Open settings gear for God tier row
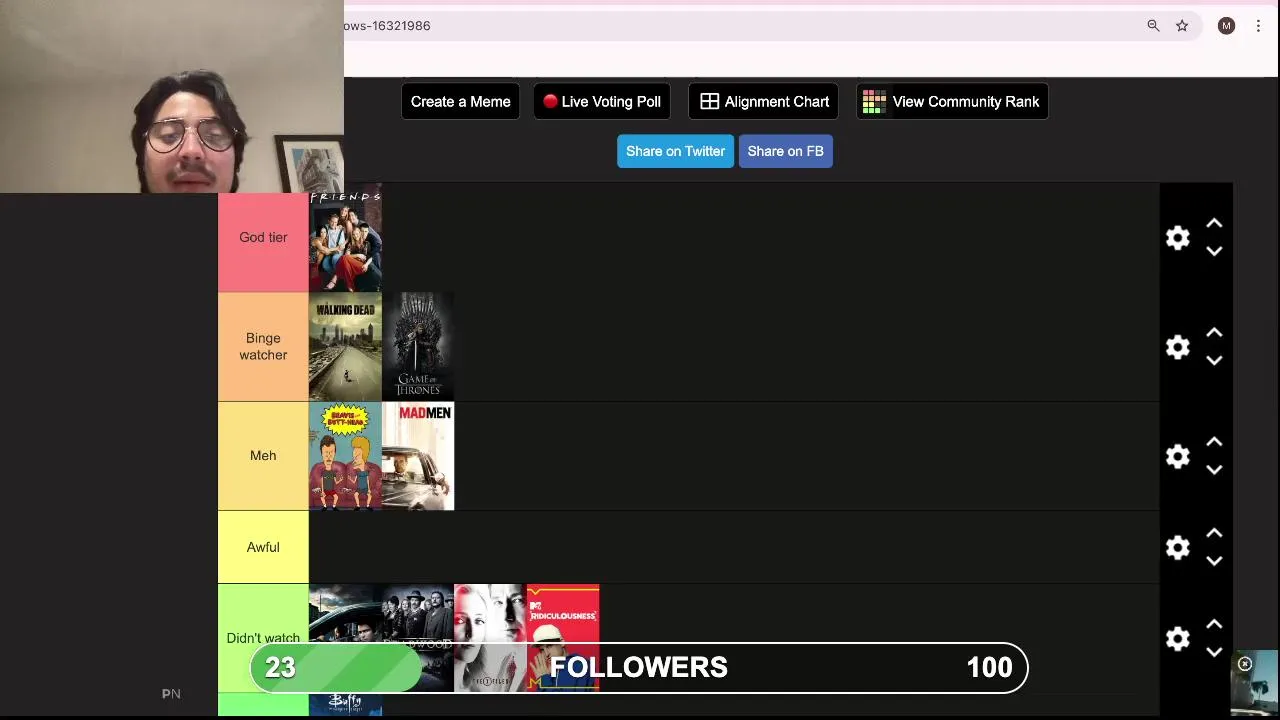The image size is (1280, 720). [x=1178, y=238]
